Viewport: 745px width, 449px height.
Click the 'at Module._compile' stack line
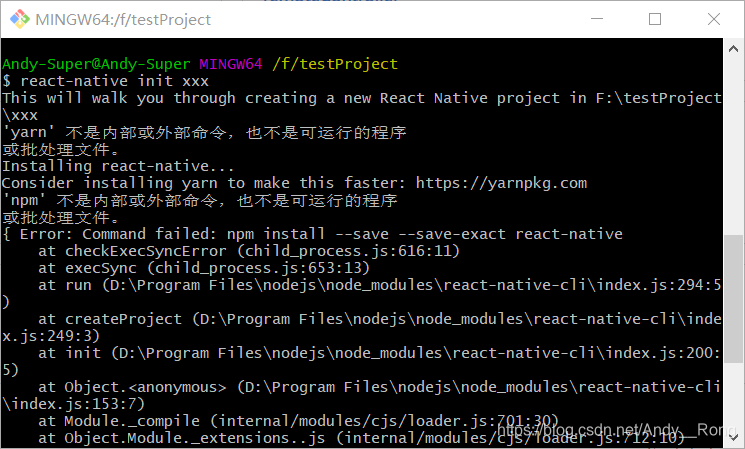298,421
